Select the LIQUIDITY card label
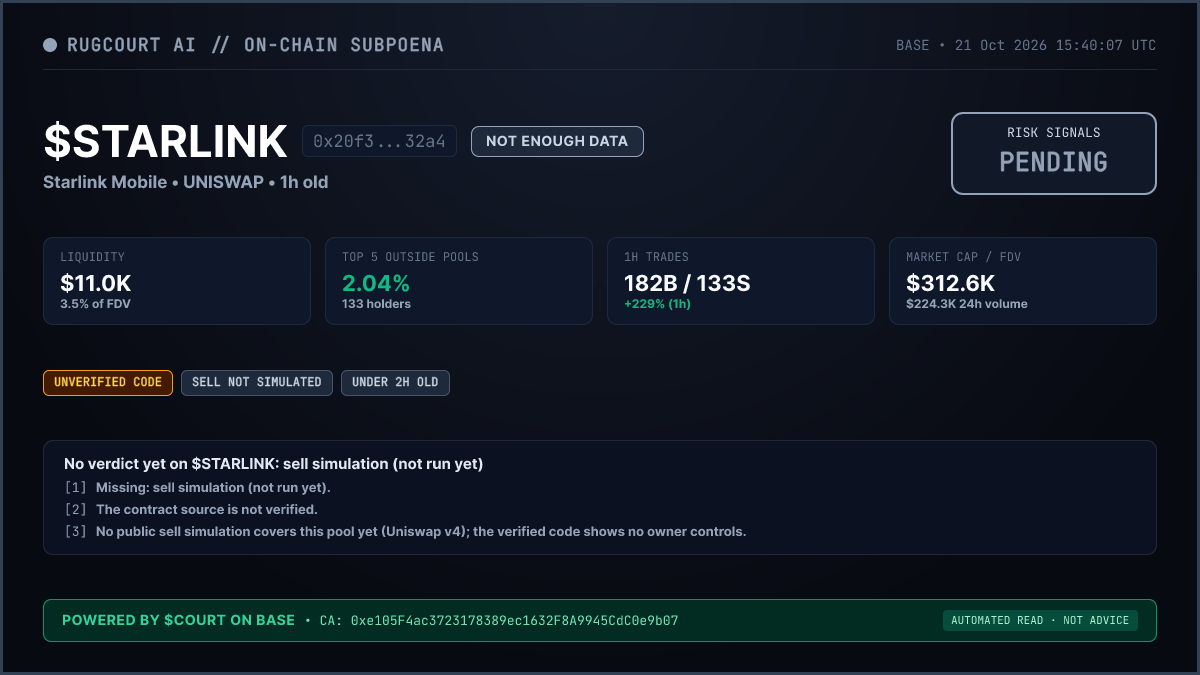This screenshot has height=675, width=1200. pyautogui.click(x=92, y=257)
